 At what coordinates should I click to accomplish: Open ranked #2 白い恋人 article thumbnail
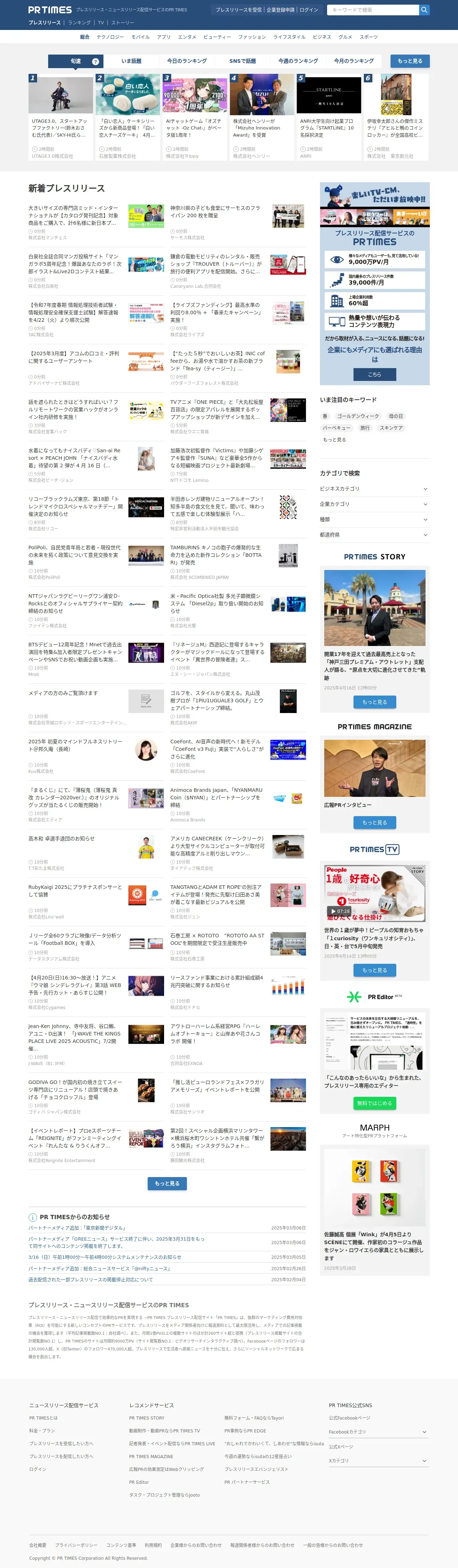[x=127, y=95]
